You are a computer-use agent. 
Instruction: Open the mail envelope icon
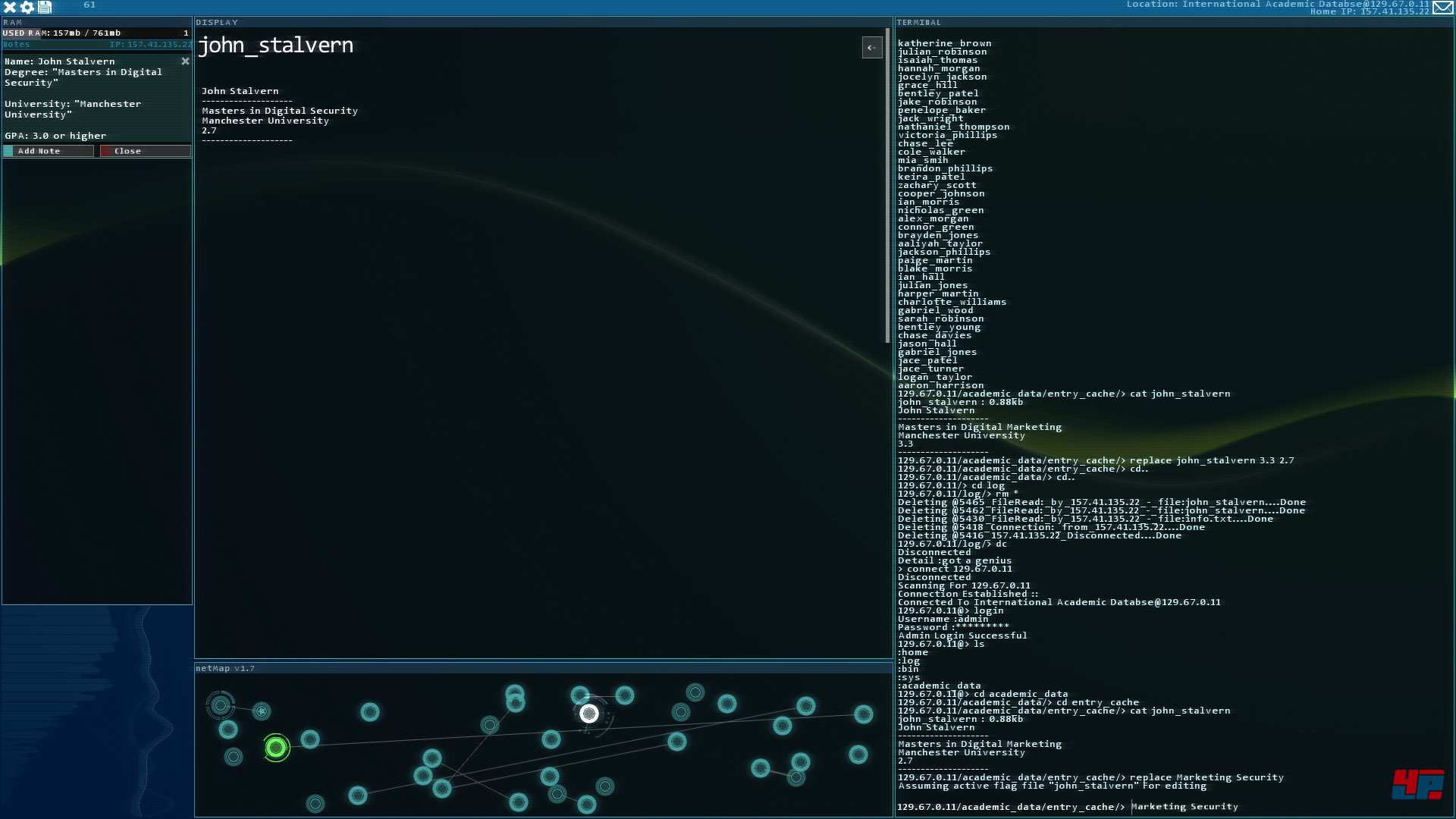point(1442,8)
